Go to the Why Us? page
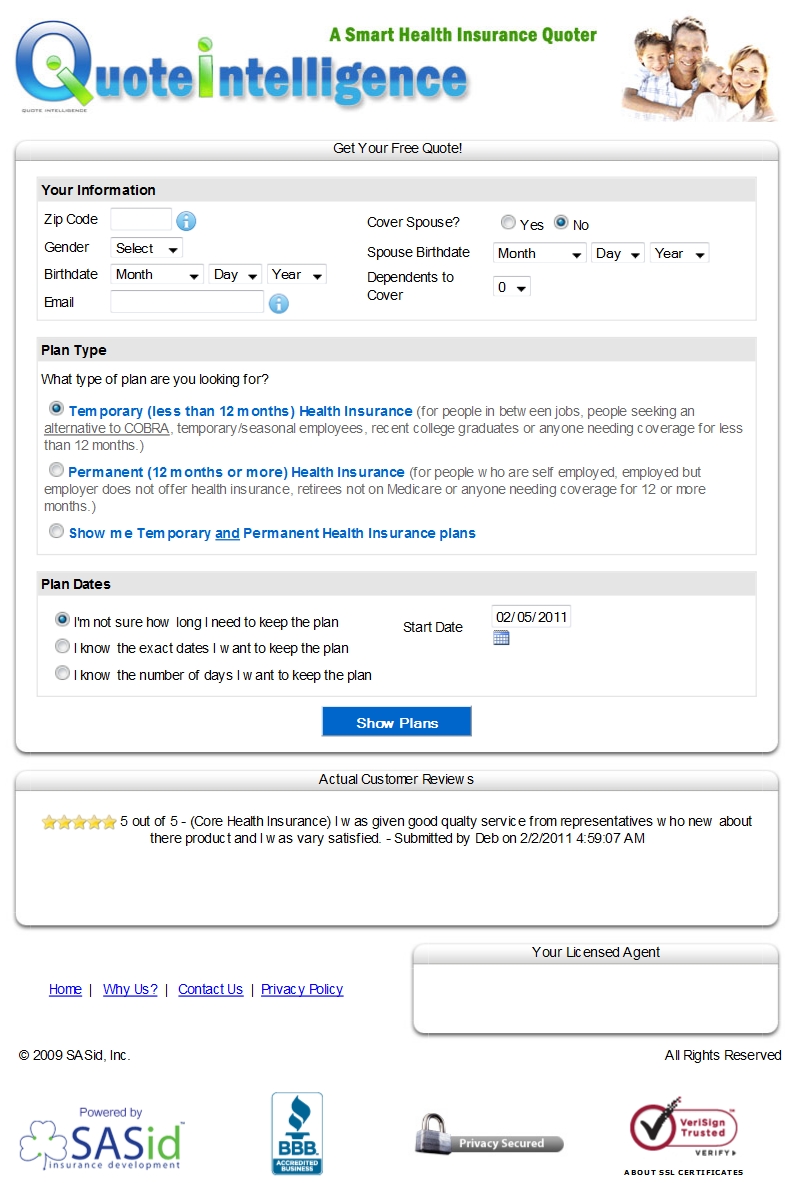The image size is (793, 1183). (131, 989)
